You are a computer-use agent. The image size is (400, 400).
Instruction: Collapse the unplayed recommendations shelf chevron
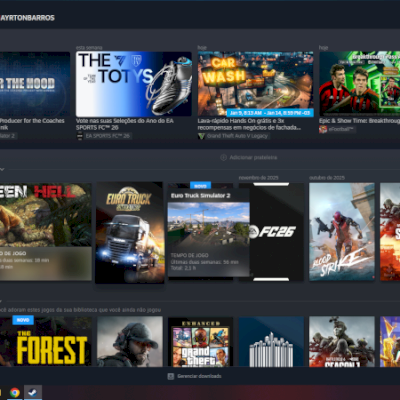pyautogui.click(x=1, y=301)
